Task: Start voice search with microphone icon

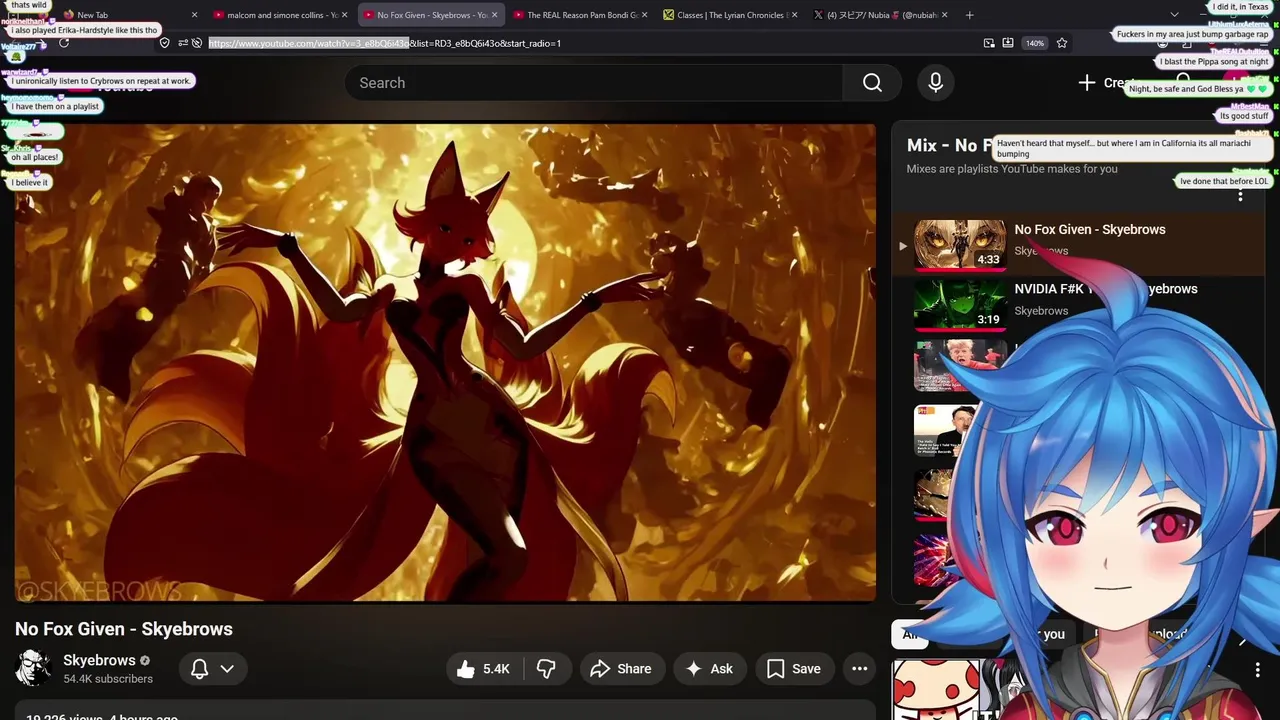Action: pyautogui.click(x=935, y=83)
